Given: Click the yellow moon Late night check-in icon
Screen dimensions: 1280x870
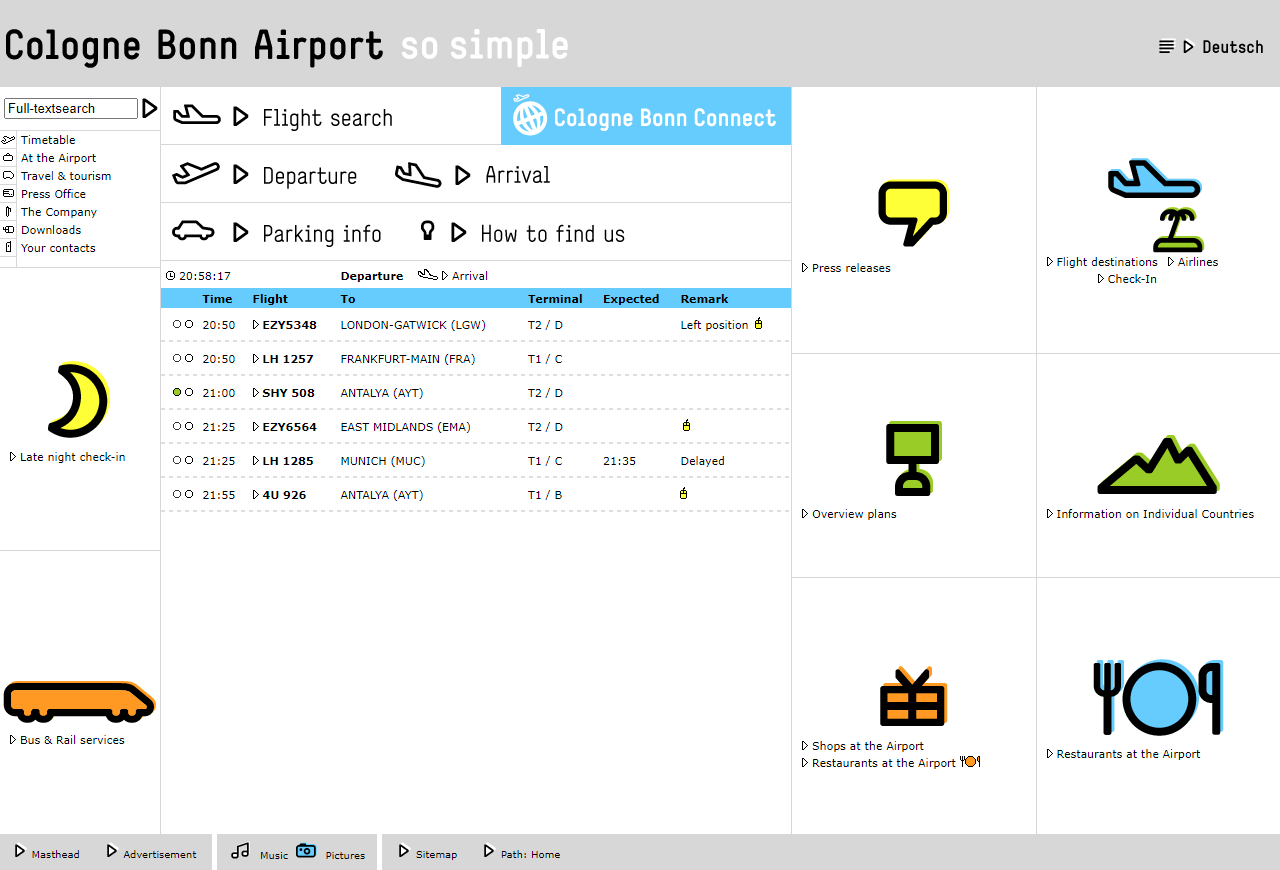Looking at the screenshot, I should point(79,400).
